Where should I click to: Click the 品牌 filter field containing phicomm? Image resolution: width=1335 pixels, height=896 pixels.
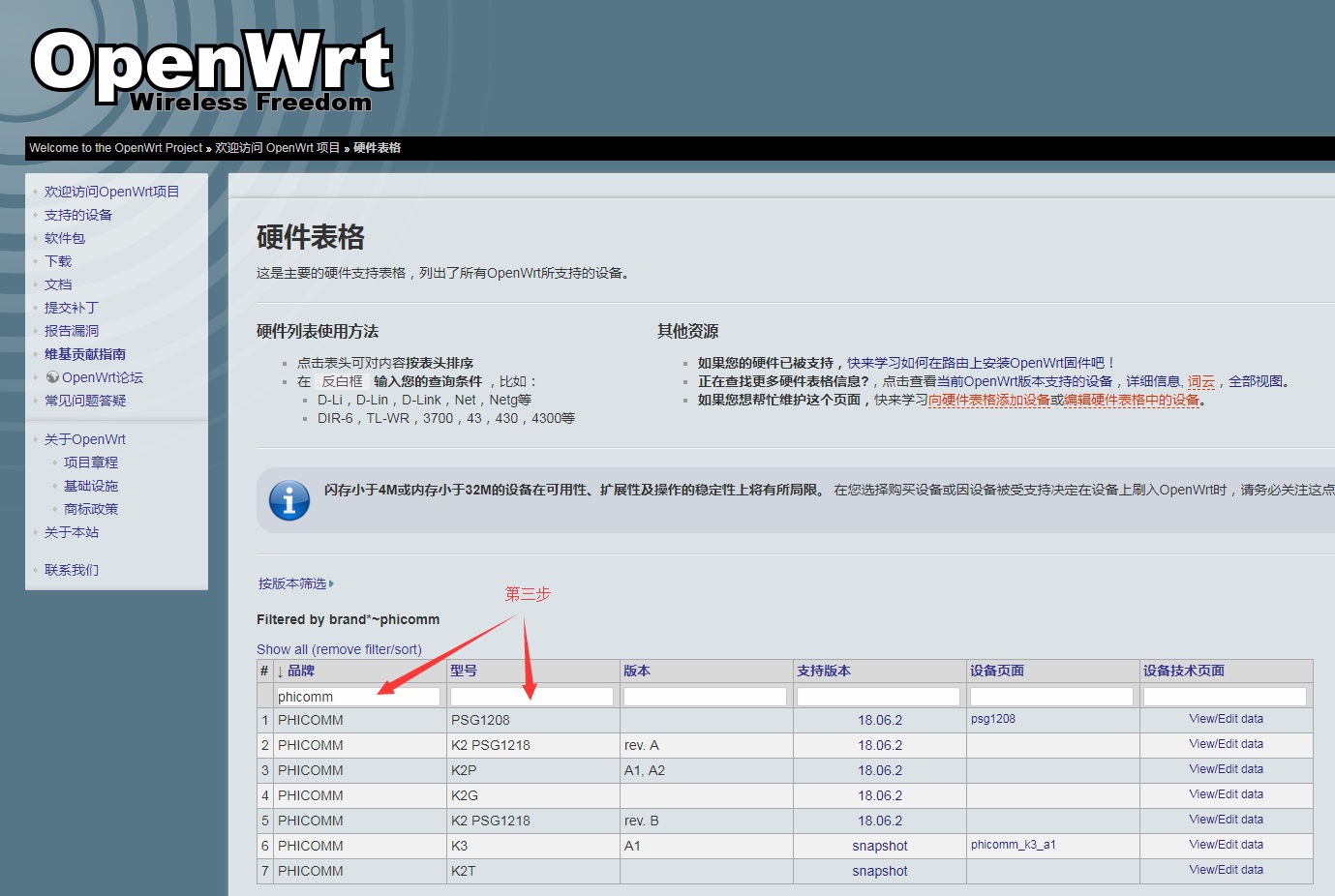coord(358,697)
